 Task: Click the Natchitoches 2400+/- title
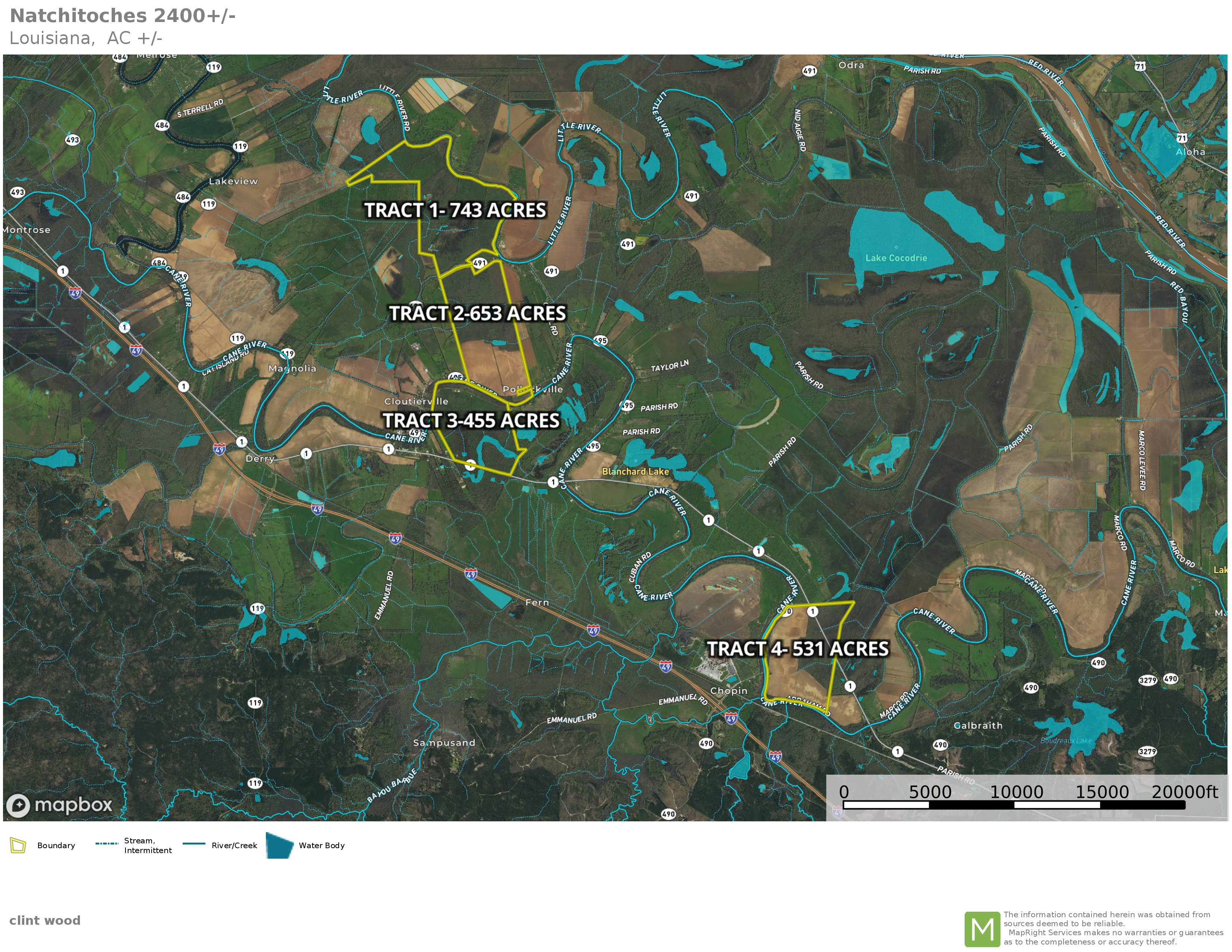pyautogui.click(x=122, y=16)
